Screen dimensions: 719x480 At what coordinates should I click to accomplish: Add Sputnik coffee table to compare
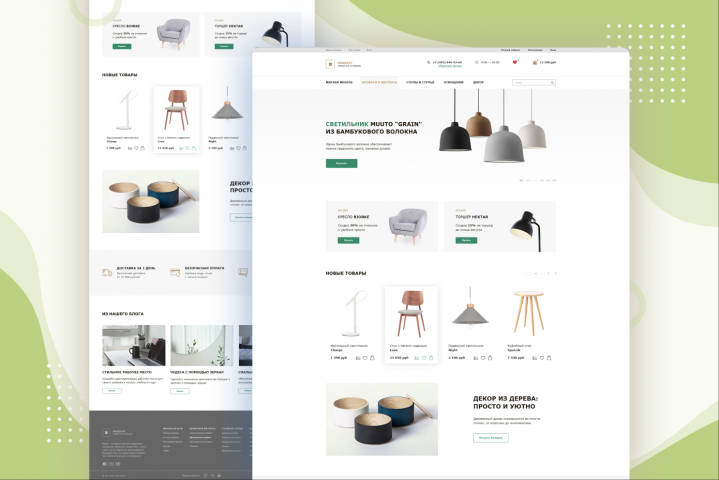534,358
